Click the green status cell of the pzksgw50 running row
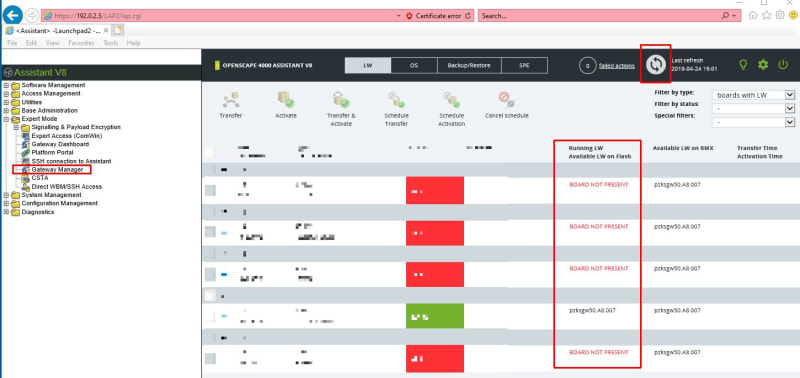Image resolution: width=800 pixels, height=378 pixels. tap(435, 316)
